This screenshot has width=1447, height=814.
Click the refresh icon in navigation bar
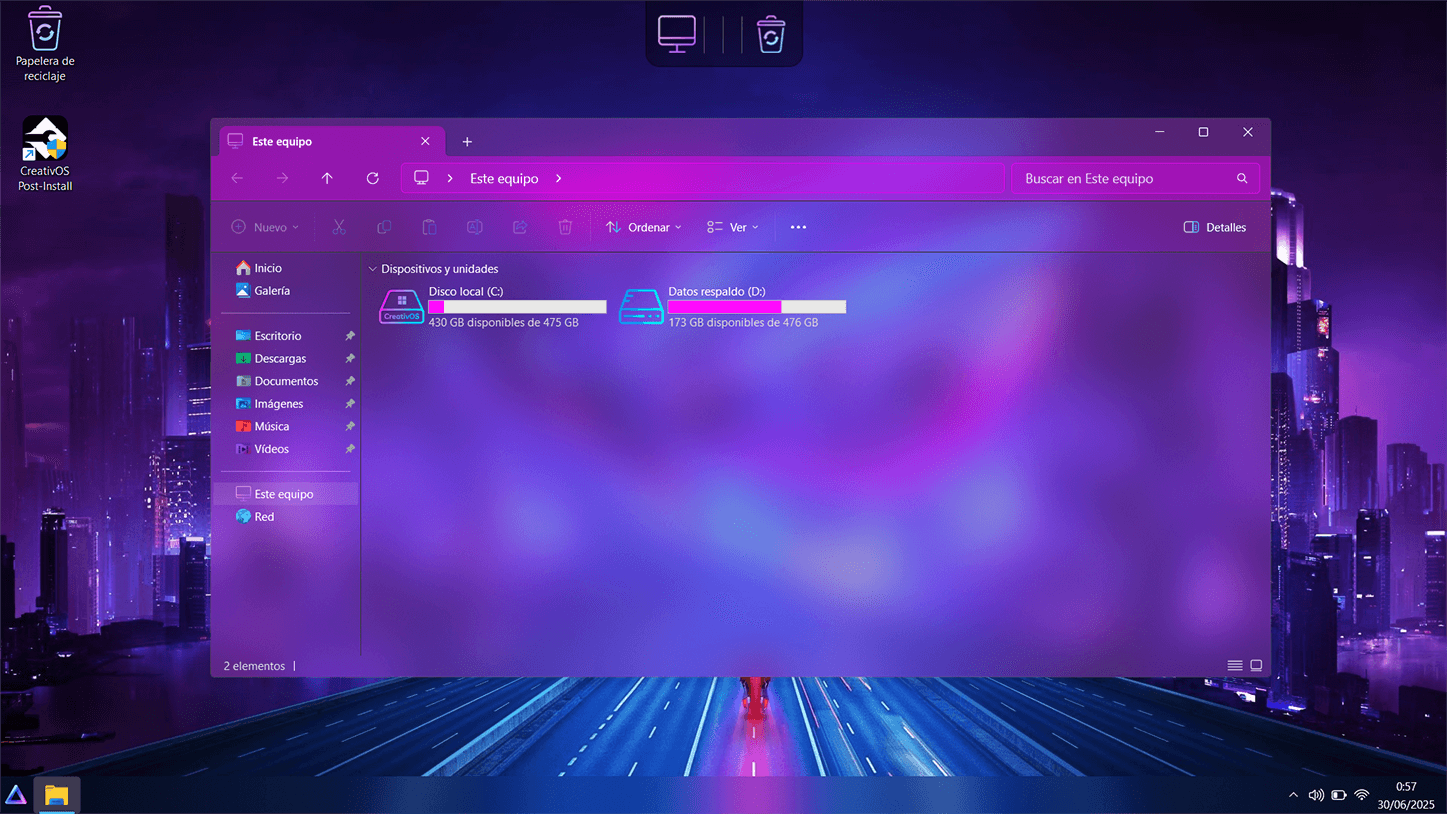(372, 178)
